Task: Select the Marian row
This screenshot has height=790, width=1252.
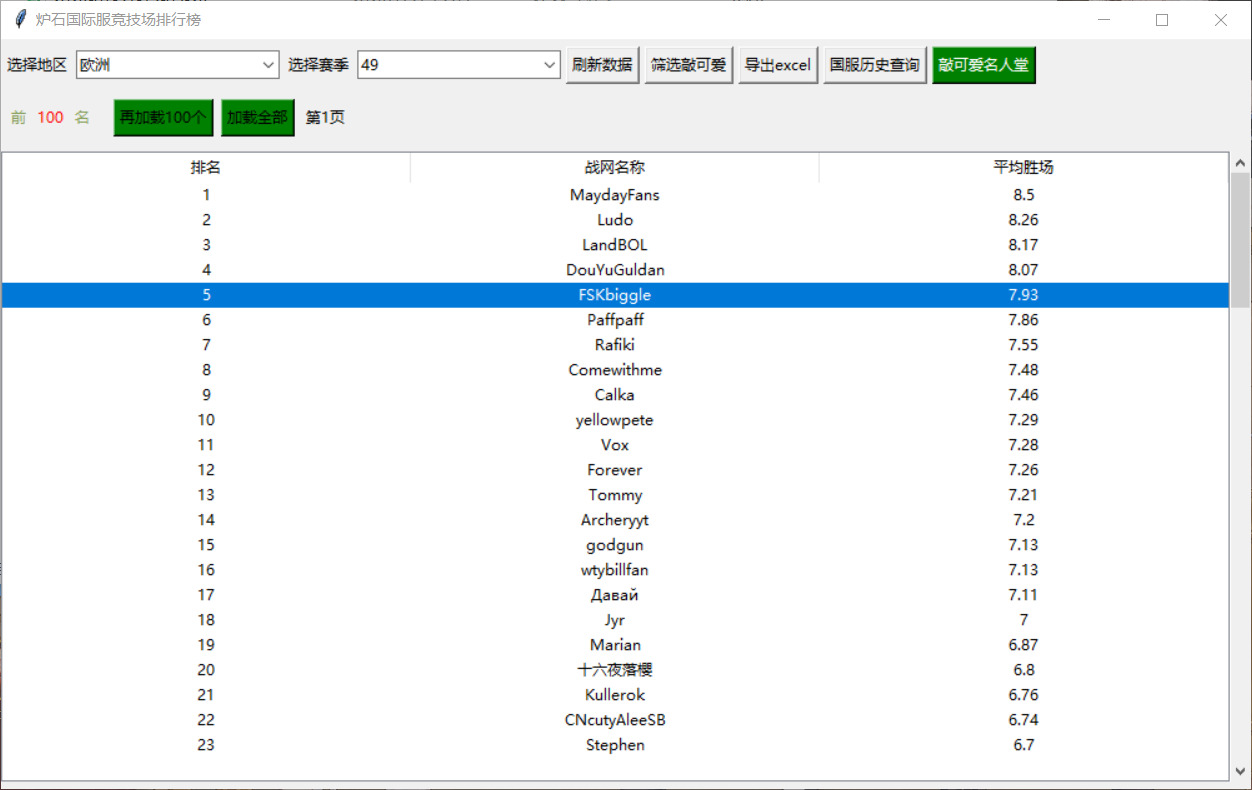Action: pyautogui.click(x=615, y=645)
